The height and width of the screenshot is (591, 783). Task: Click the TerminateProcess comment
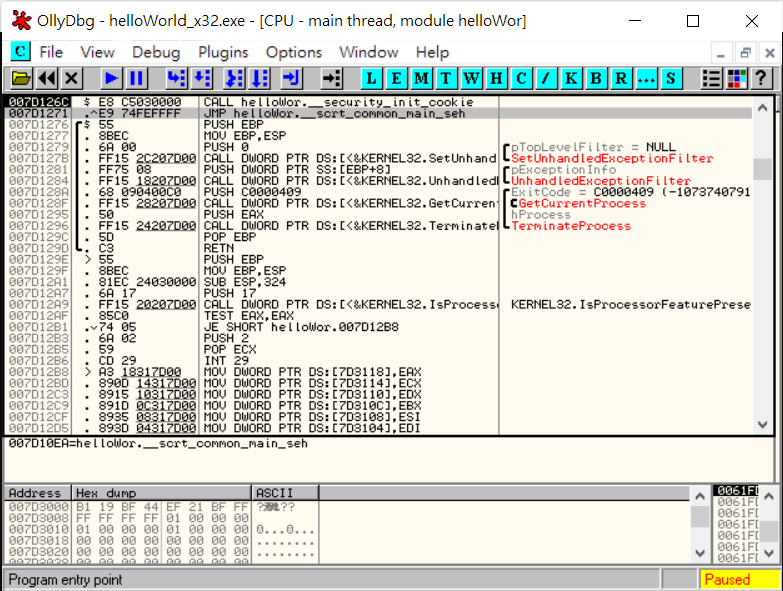571,226
